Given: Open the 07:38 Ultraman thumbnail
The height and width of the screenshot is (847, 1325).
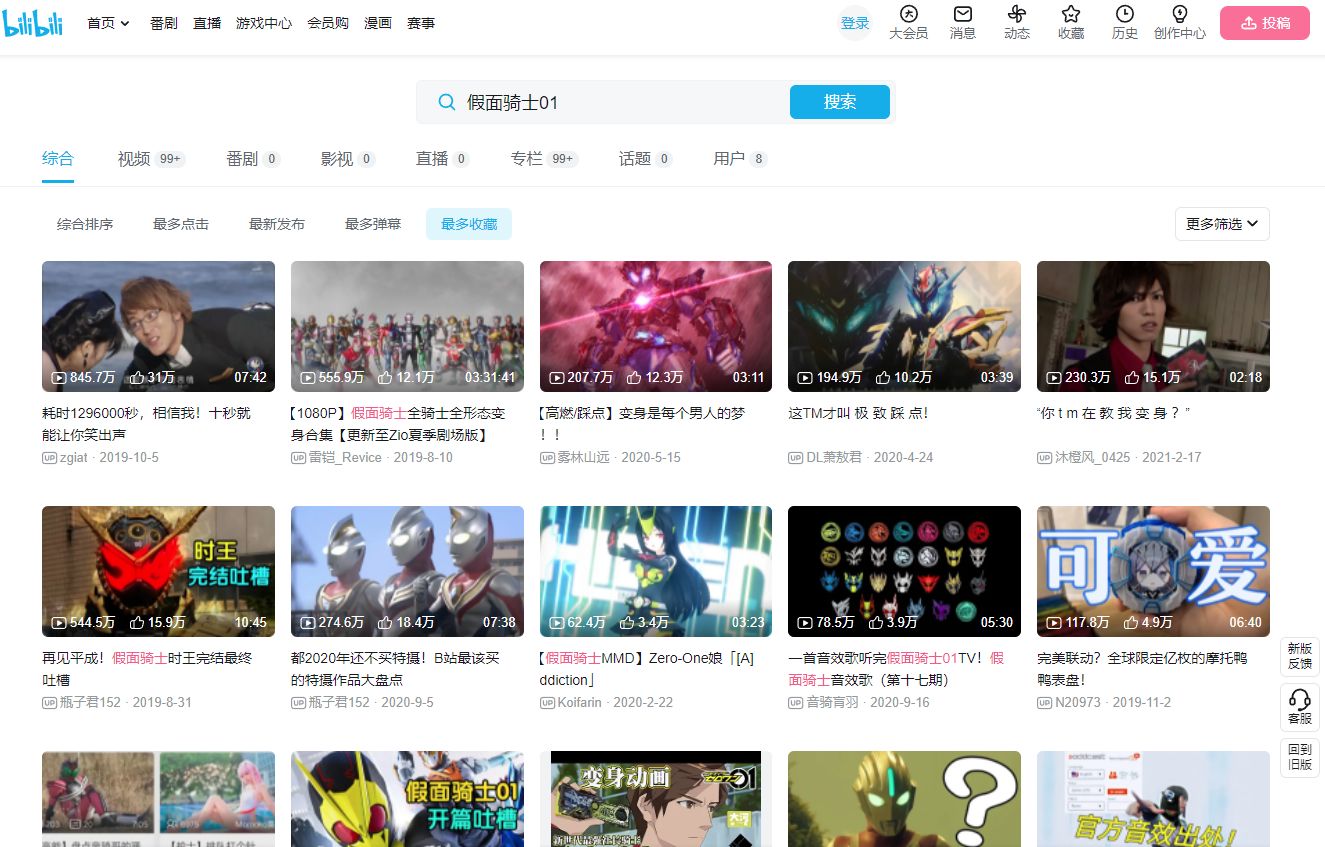Looking at the screenshot, I should (x=407, y=571).
